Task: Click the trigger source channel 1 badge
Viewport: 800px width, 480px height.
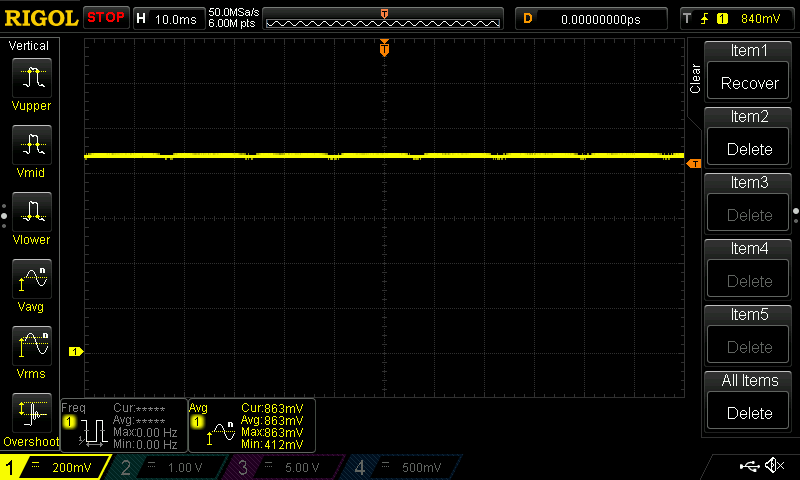Action: click(722, 19)
